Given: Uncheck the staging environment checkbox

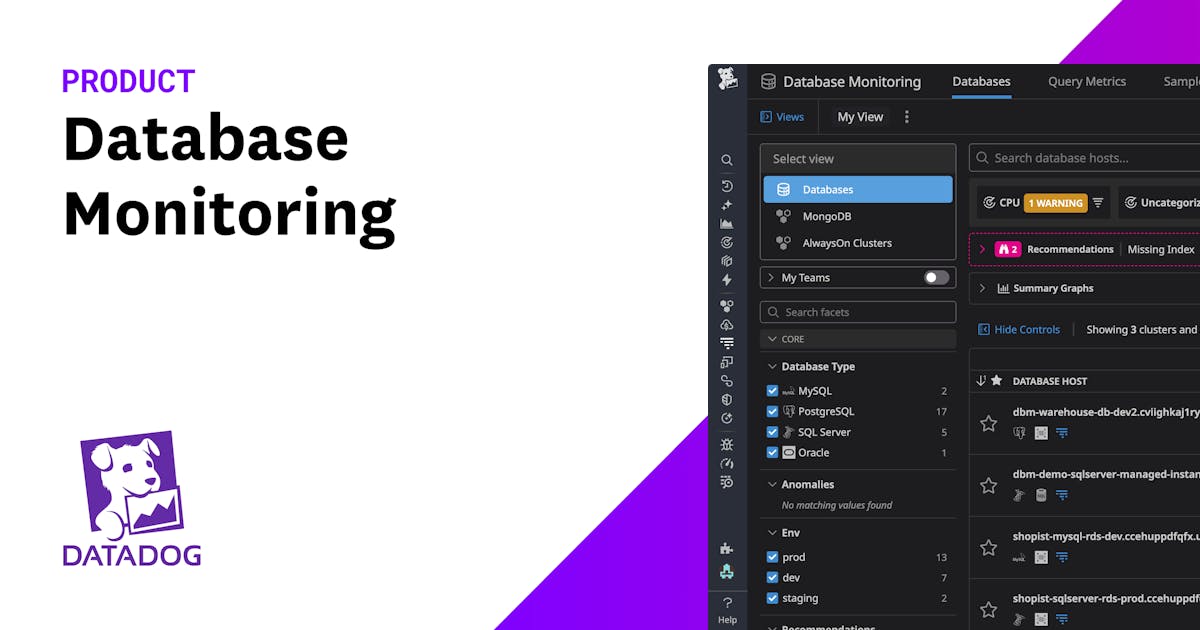Looking at the screenshot, I should tap(772, 598).
